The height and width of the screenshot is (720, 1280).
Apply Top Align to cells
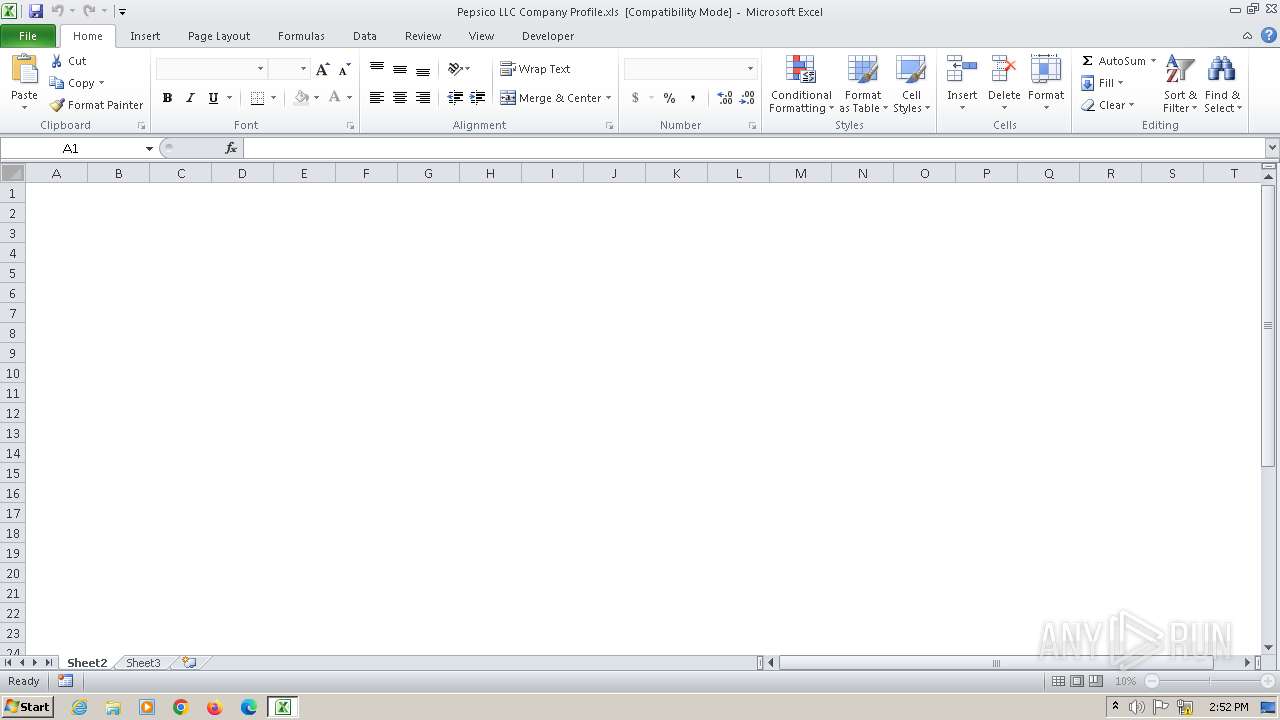[377, 69]
